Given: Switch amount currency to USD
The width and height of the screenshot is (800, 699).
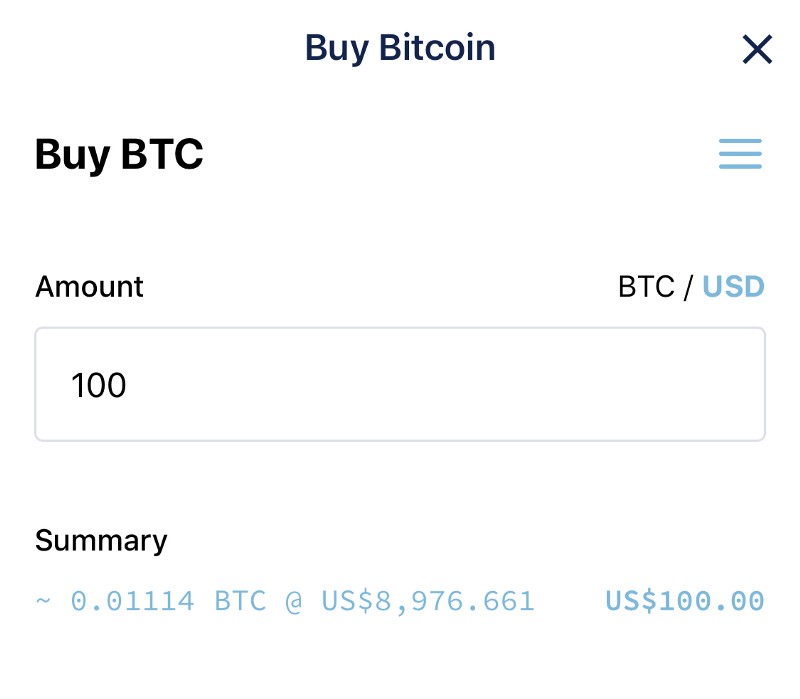Looking at the screenshot, I should 733,288.
